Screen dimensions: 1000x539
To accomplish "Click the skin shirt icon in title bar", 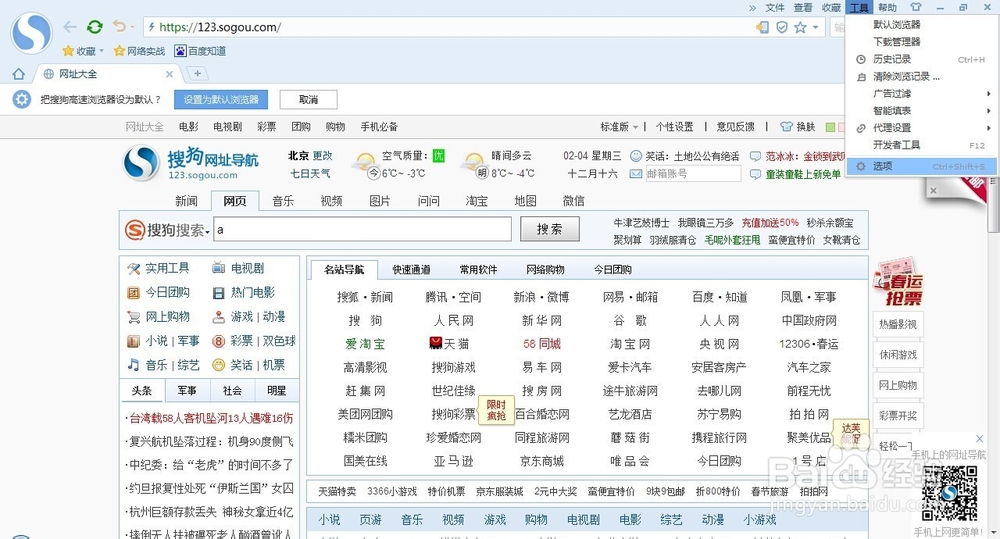I will [x=916, y=8].
